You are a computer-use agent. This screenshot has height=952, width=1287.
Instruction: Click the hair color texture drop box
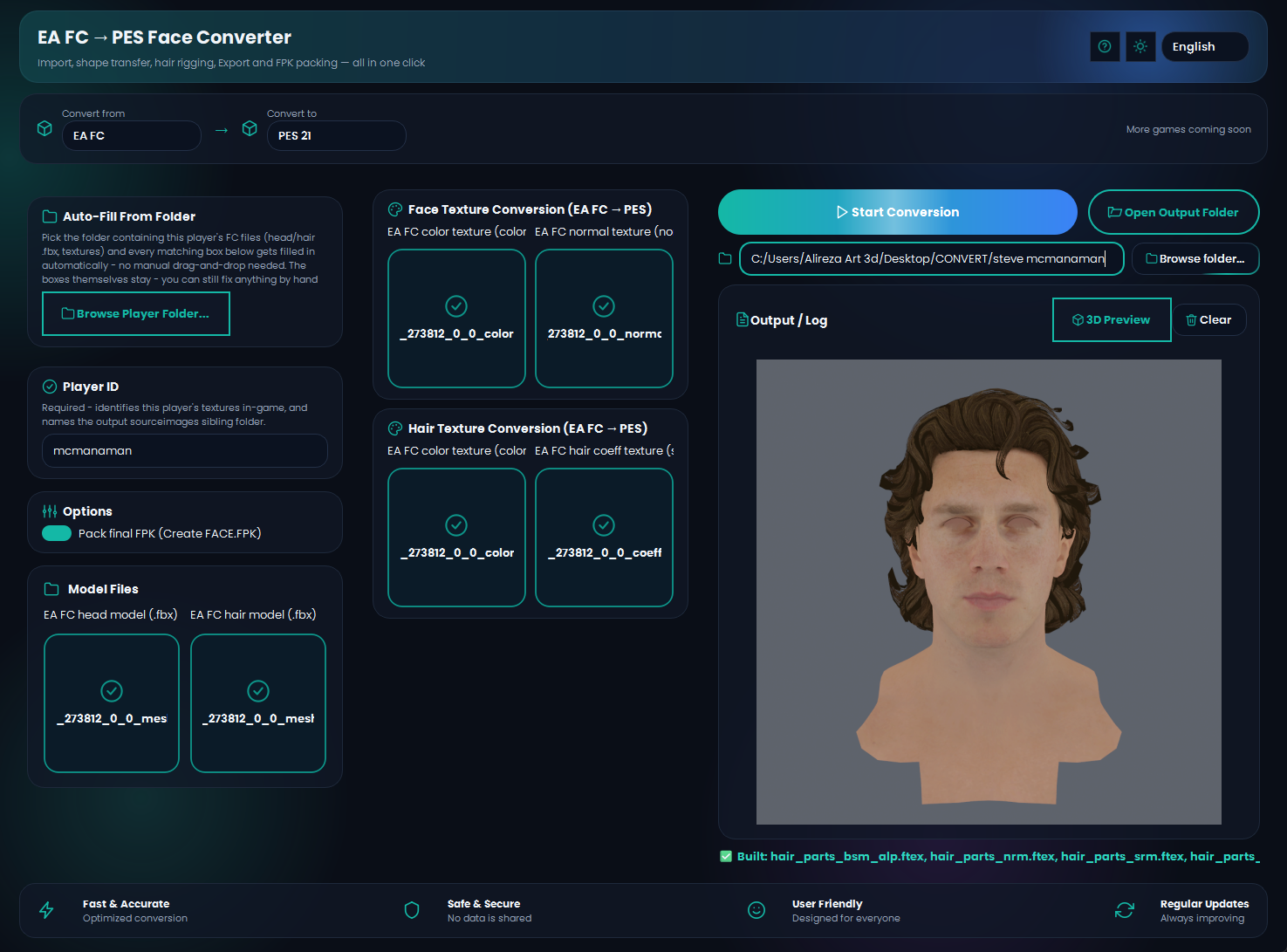click(x=456, y=538)
